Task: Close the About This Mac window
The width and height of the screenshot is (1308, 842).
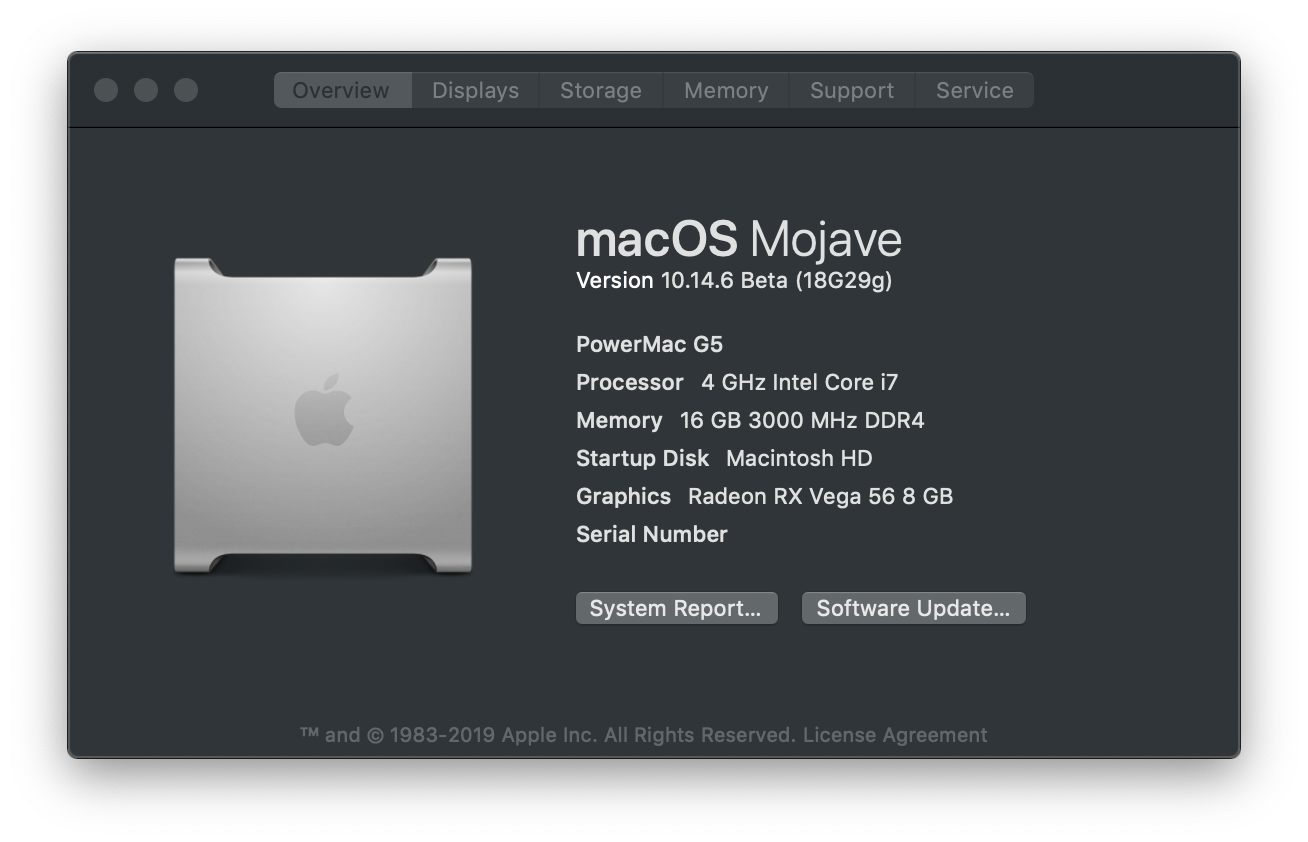Action: click(106, 90)
